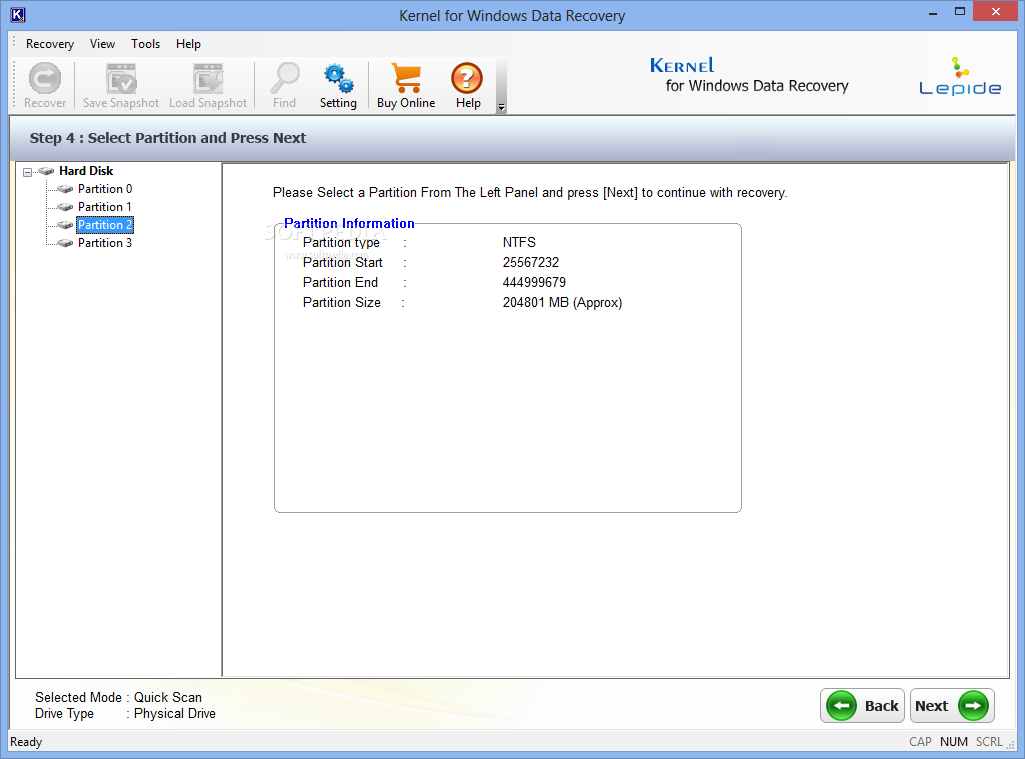The width and height of the screenshot is (1025, 759).
Task: Select the Hard Disk tree item
Action: (x=86, y=171)
